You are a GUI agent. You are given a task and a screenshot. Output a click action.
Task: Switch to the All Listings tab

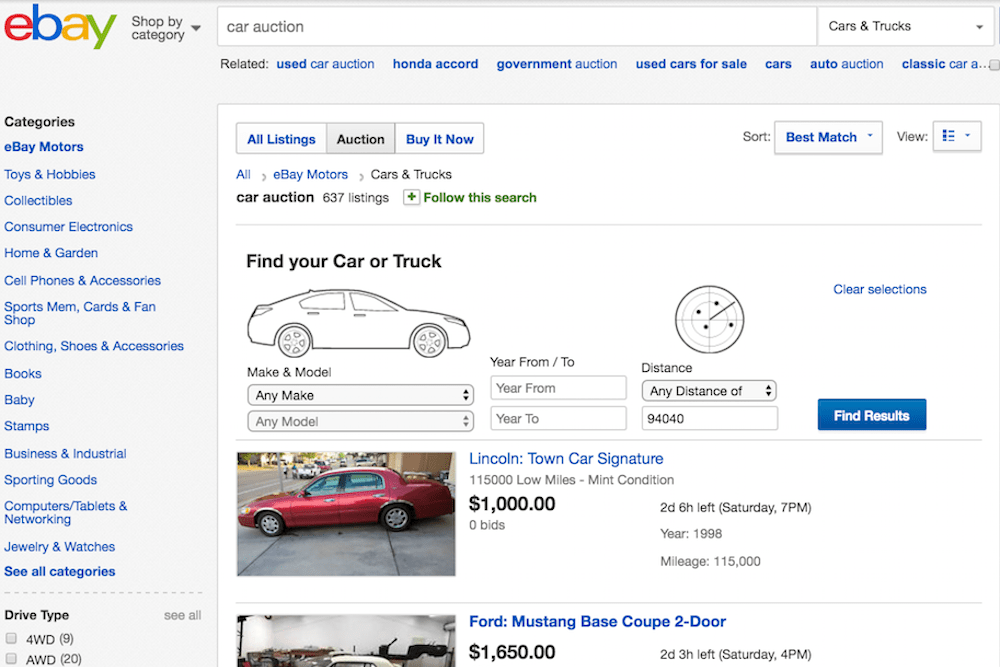click(x=281, y=139)
